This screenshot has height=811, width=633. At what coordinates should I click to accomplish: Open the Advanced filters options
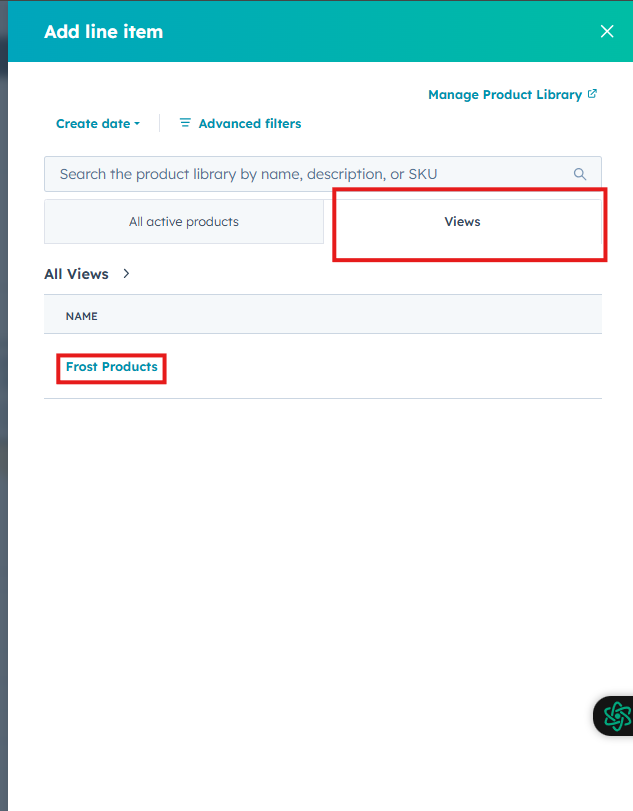(249, 124)
